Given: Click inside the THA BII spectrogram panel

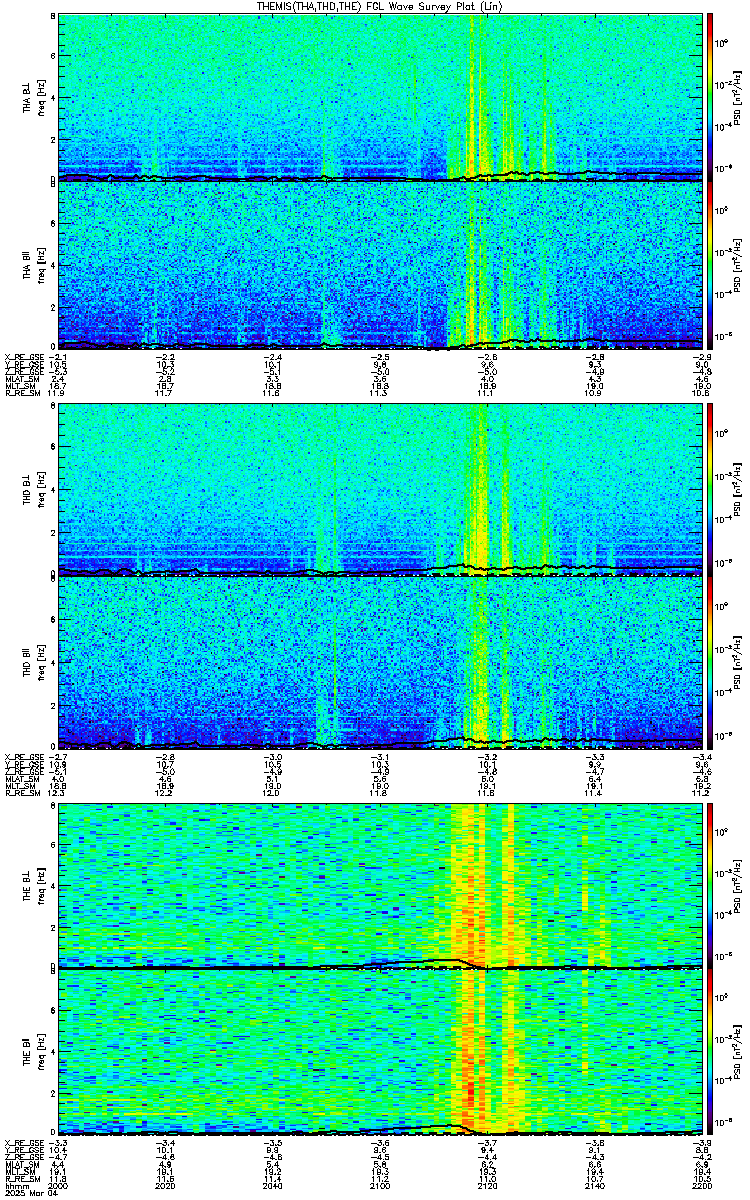Looking at the screenshot, I should pos(380,265).
